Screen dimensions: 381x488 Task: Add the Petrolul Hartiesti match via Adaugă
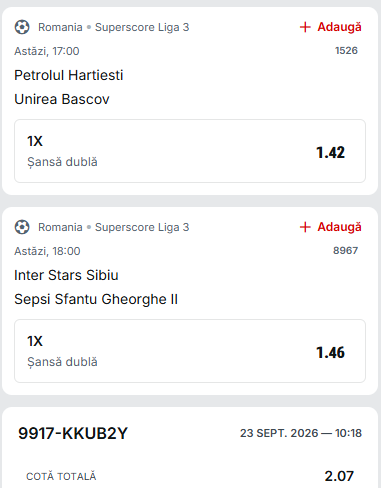(330, 27)
